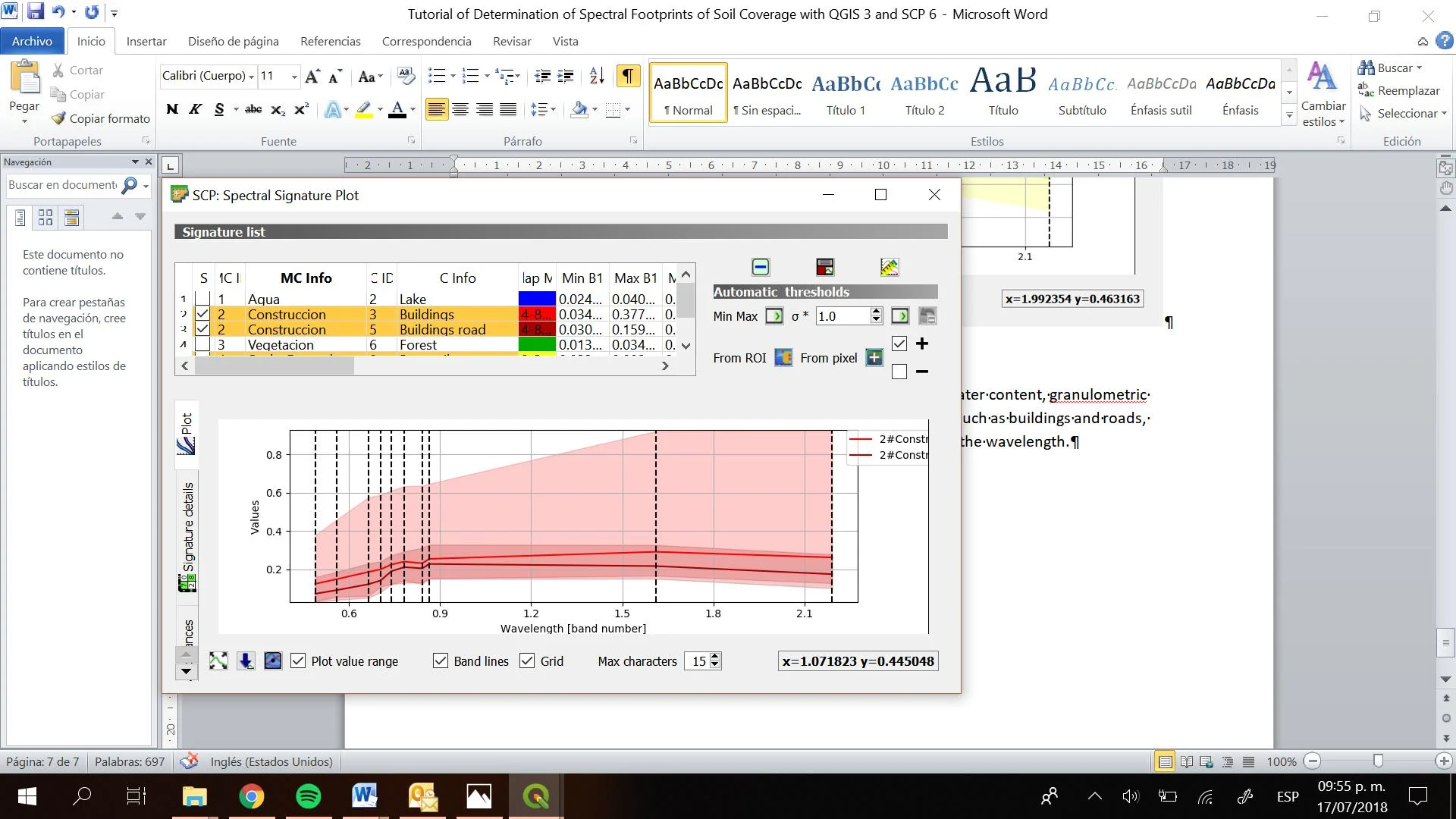This screenshot has width=1456, height=819.
Task: Apply Min Max automatic thresholds
Action: (774, 316)
